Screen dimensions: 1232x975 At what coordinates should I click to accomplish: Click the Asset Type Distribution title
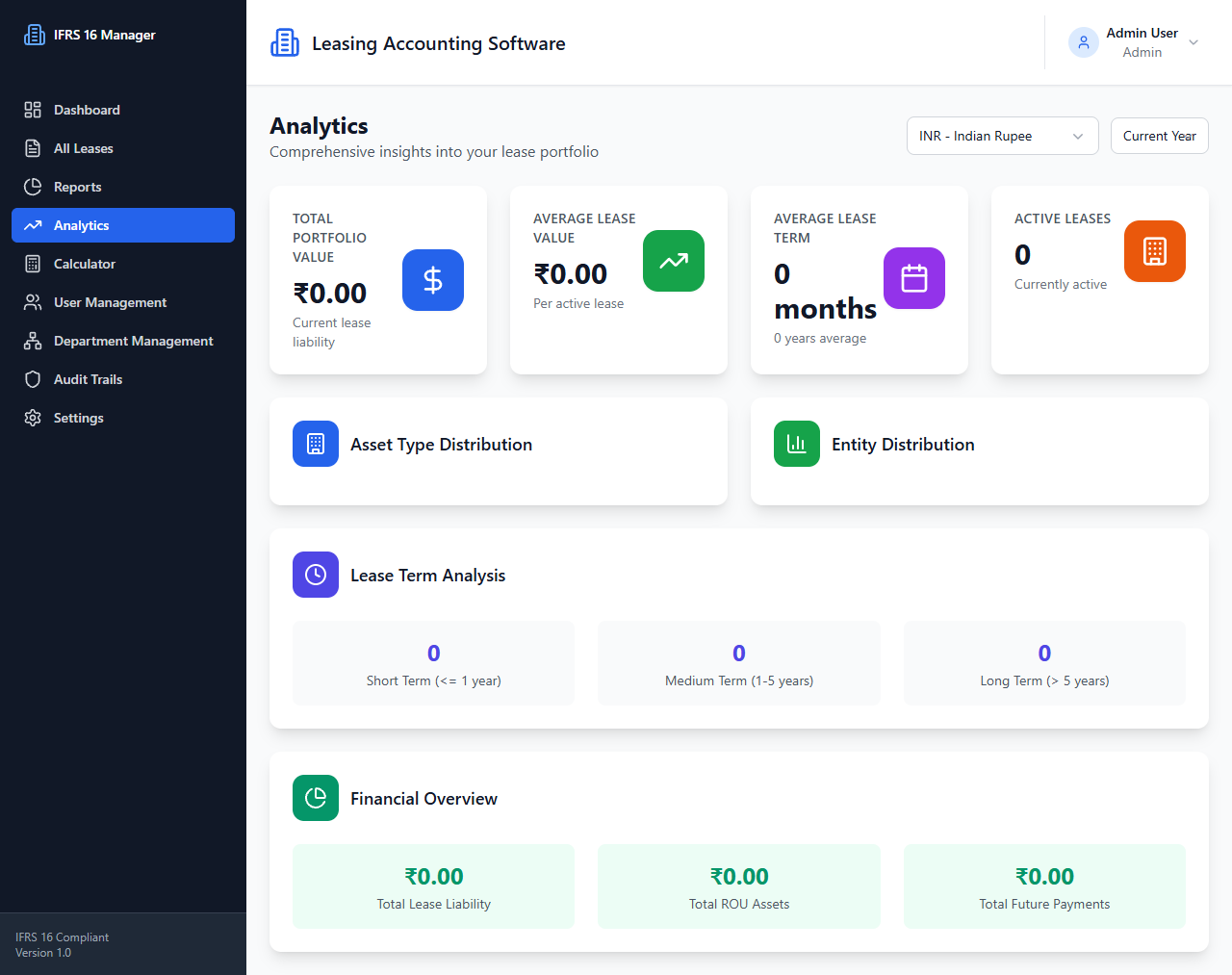pyautogui.click(x=441, y=444)
